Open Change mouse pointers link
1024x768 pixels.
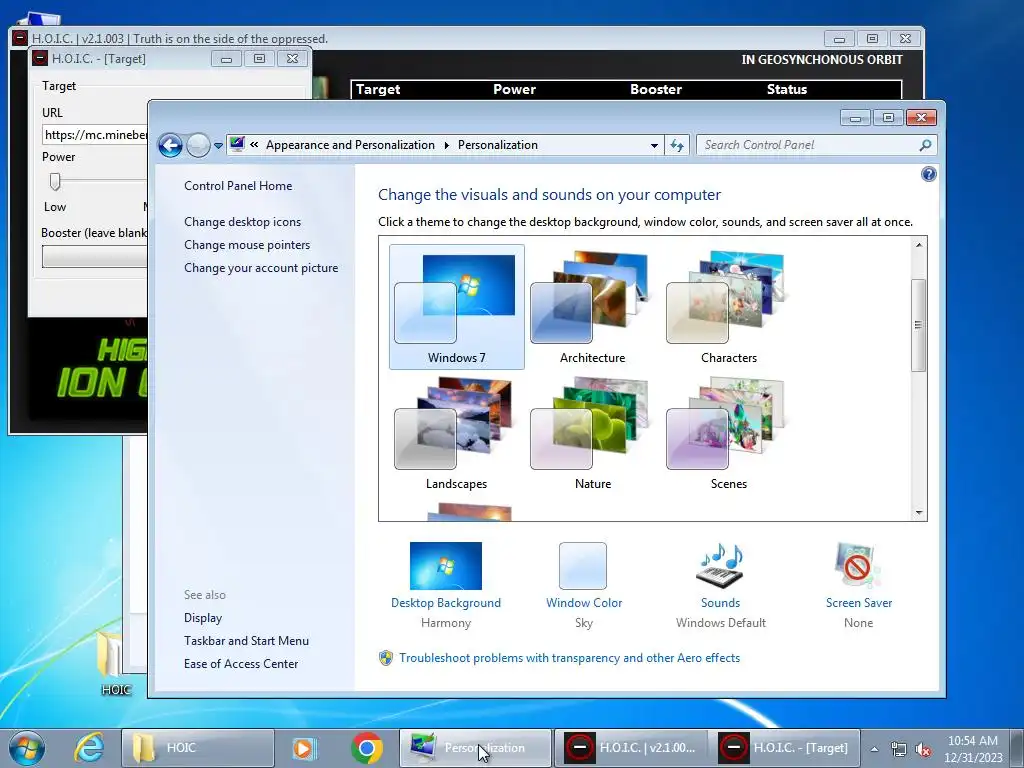click(x=247, y=244)
